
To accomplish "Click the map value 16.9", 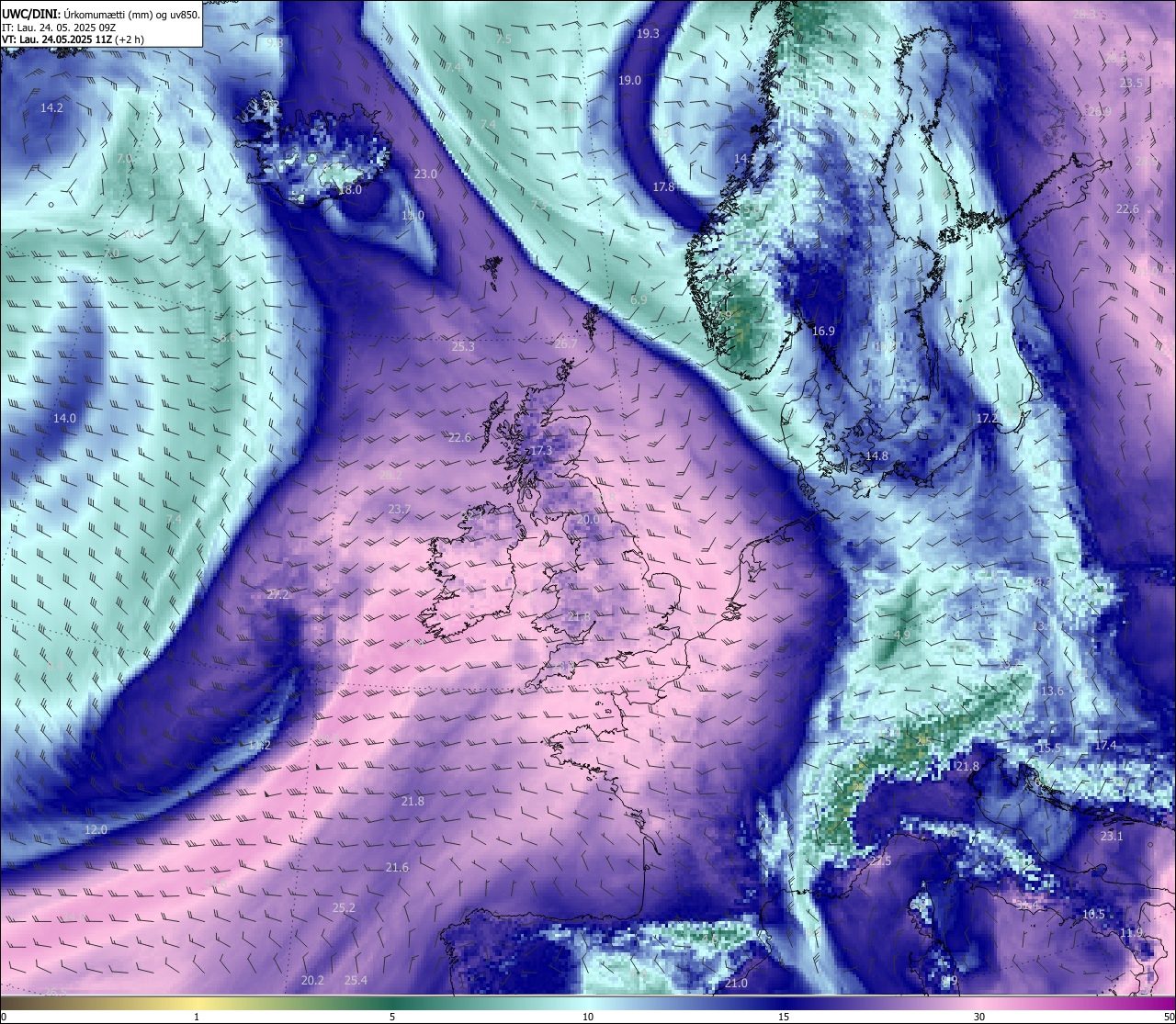I will point(823,332).
